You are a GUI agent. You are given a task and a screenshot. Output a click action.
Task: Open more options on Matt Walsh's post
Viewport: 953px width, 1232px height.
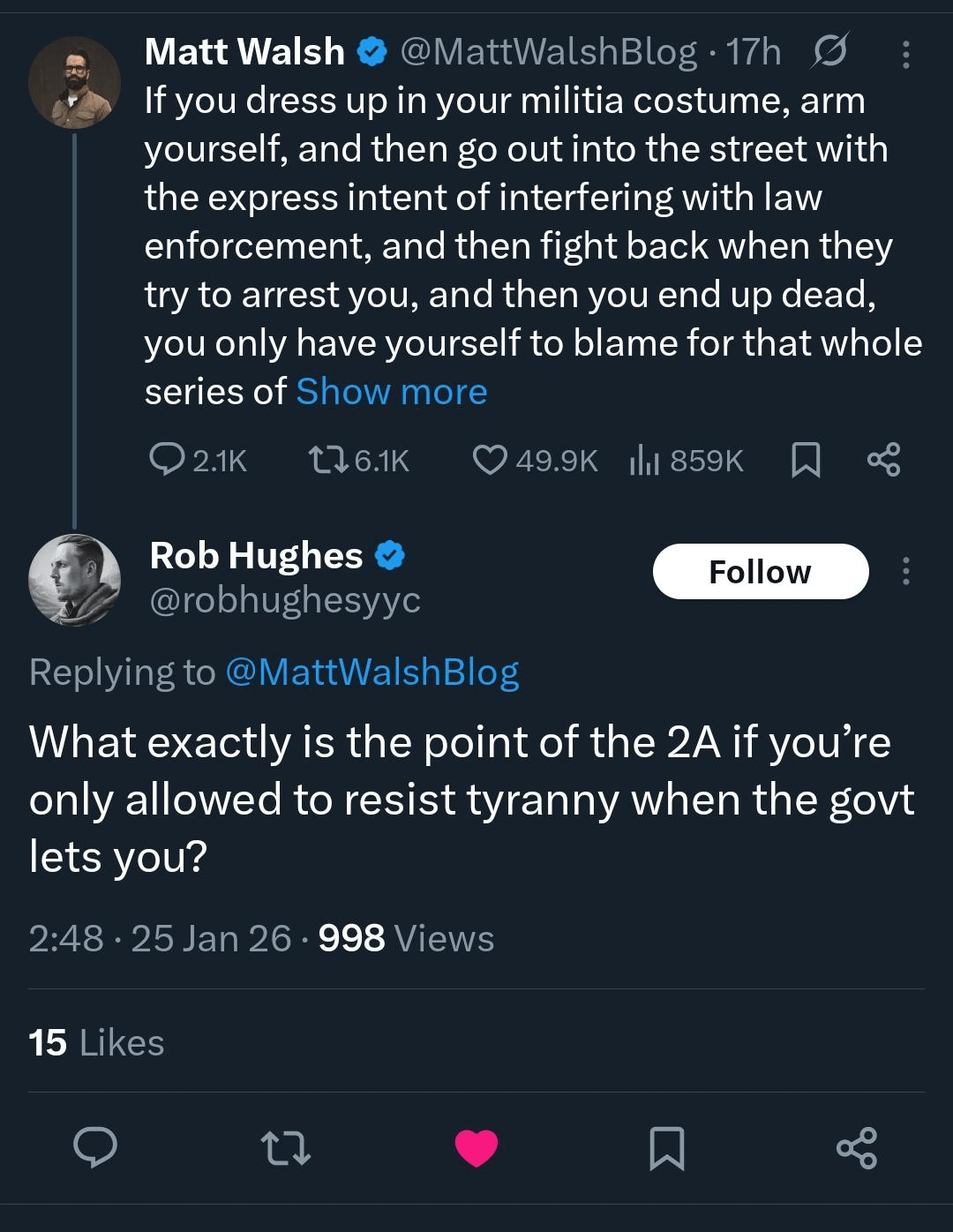[x=905, y=55]
